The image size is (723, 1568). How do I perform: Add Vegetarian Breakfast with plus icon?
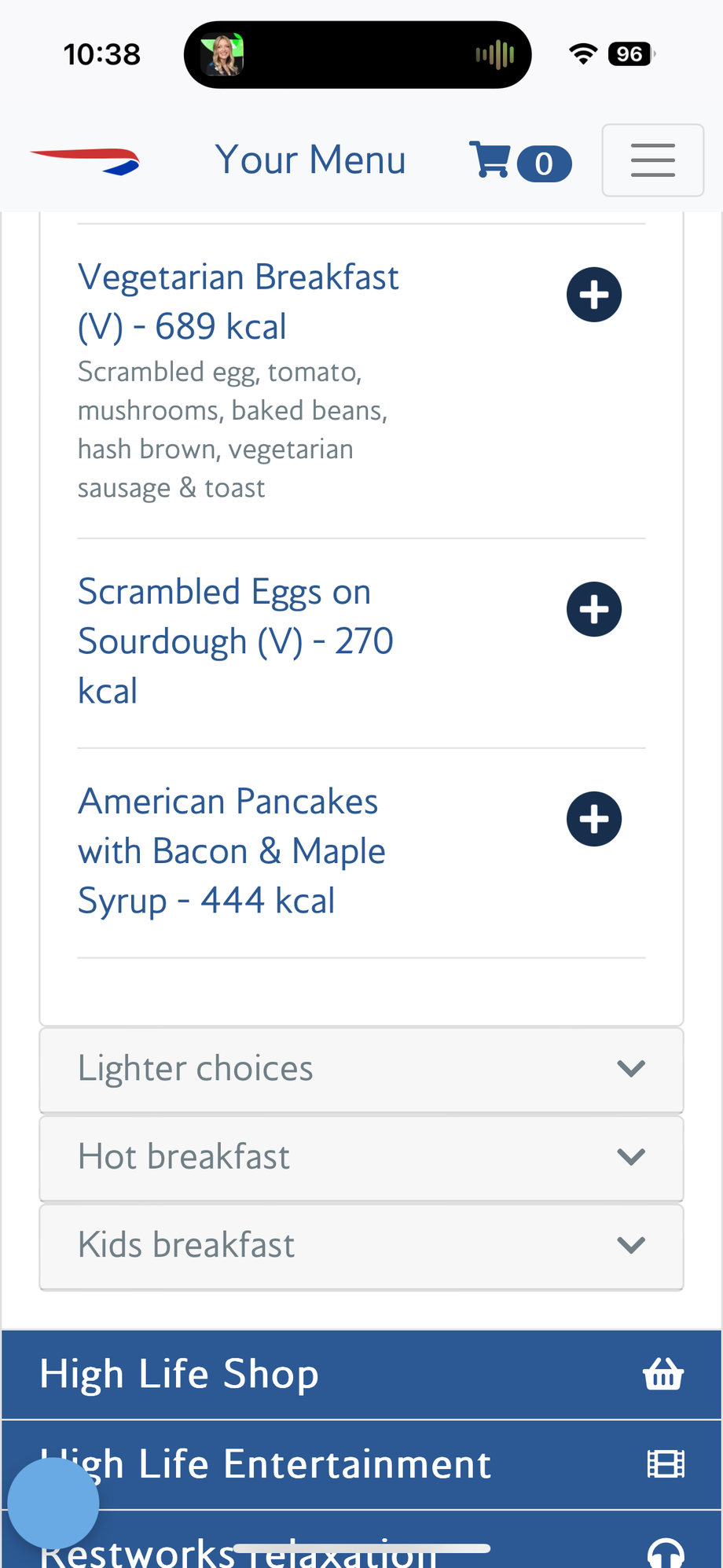click(594, 295)
